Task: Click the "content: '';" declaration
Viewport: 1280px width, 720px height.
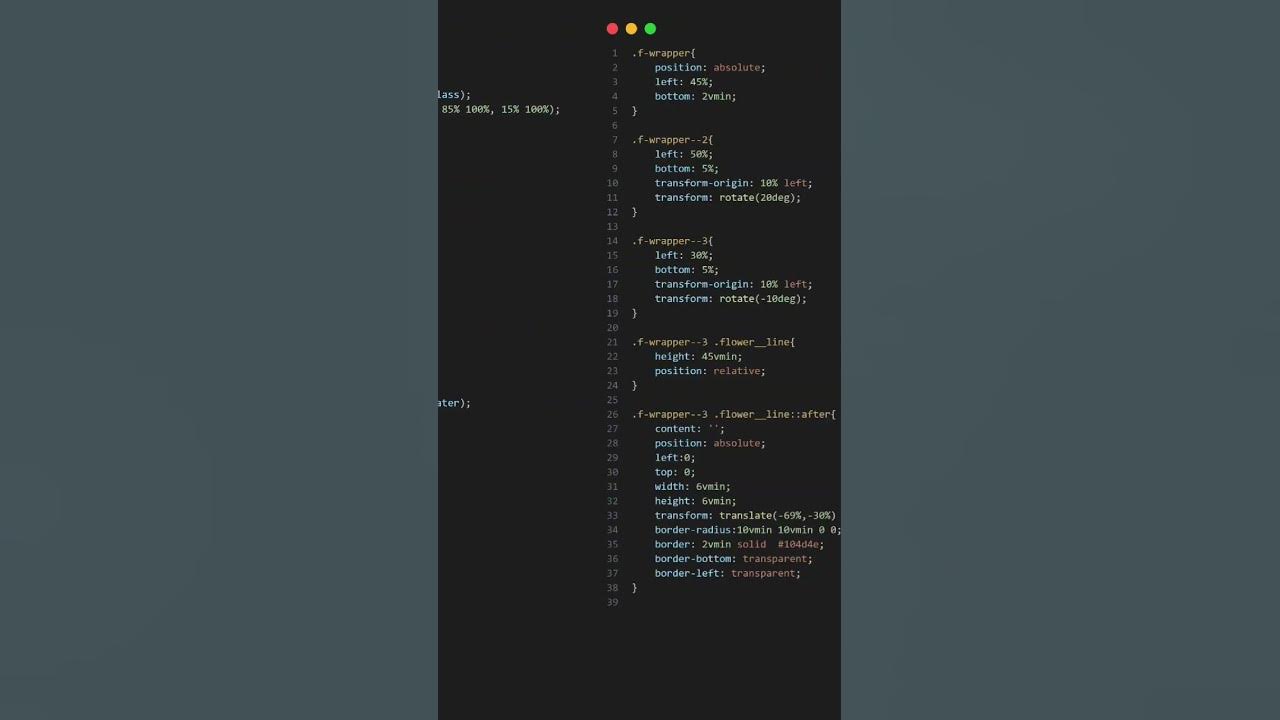Action: coord(690,429)
